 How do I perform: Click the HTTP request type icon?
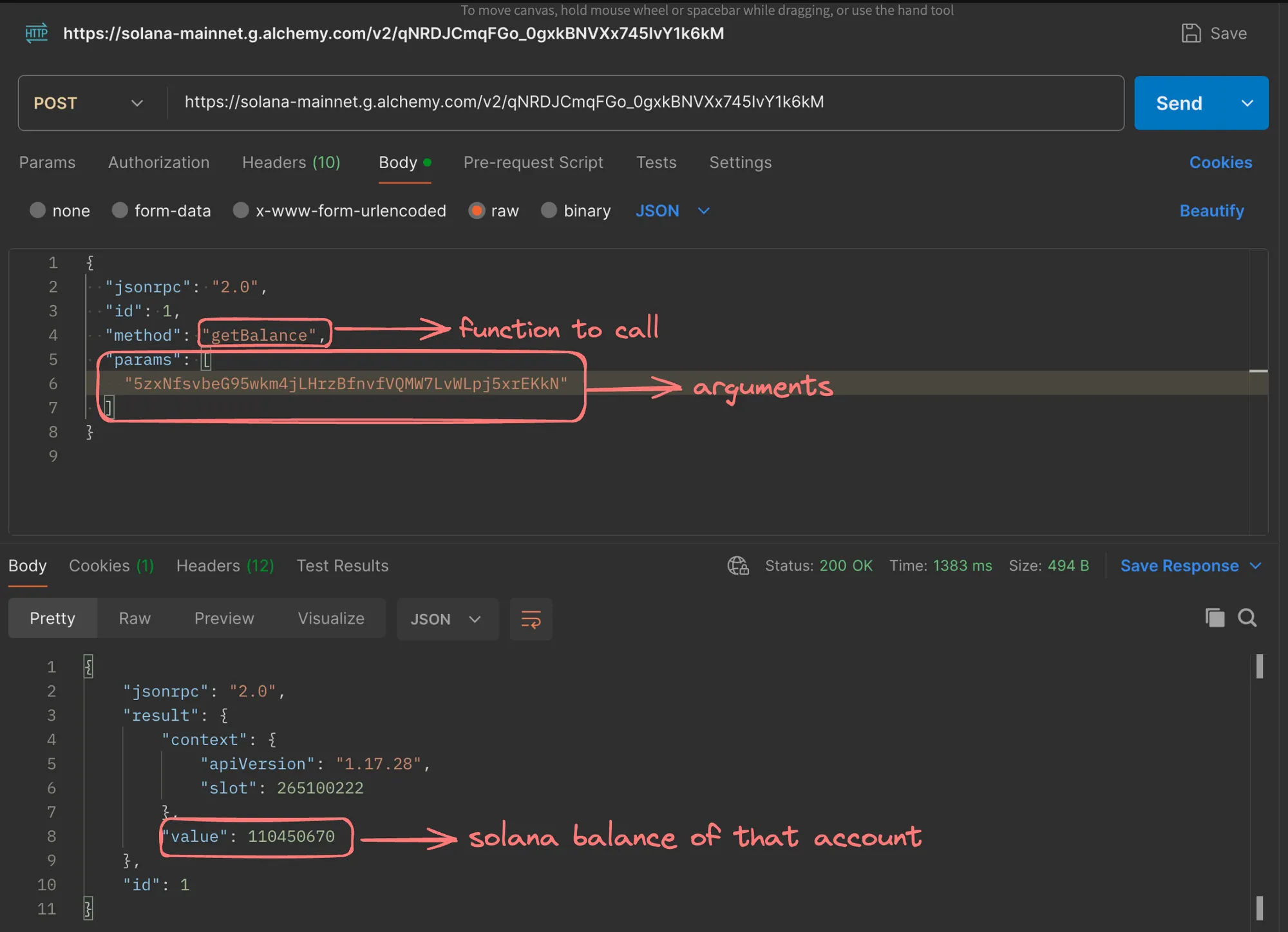click(37, 33)
